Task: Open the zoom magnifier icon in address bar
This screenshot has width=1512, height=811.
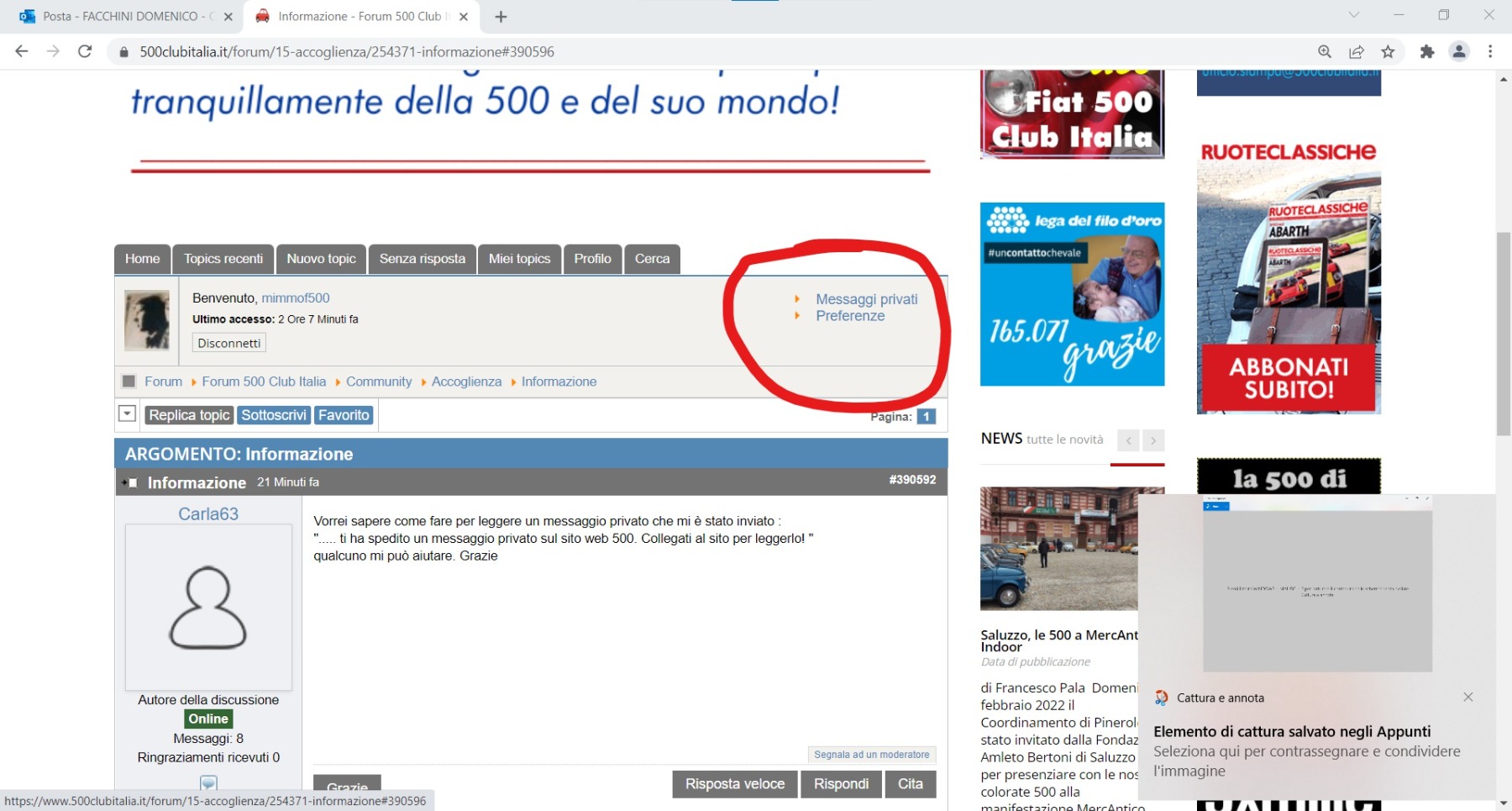Action: (x=1325, y=51)
